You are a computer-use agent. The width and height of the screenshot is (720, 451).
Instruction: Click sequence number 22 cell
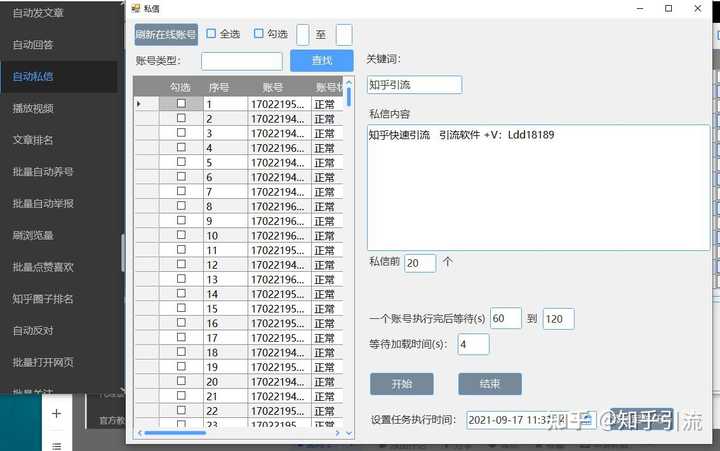click(225, 411)
